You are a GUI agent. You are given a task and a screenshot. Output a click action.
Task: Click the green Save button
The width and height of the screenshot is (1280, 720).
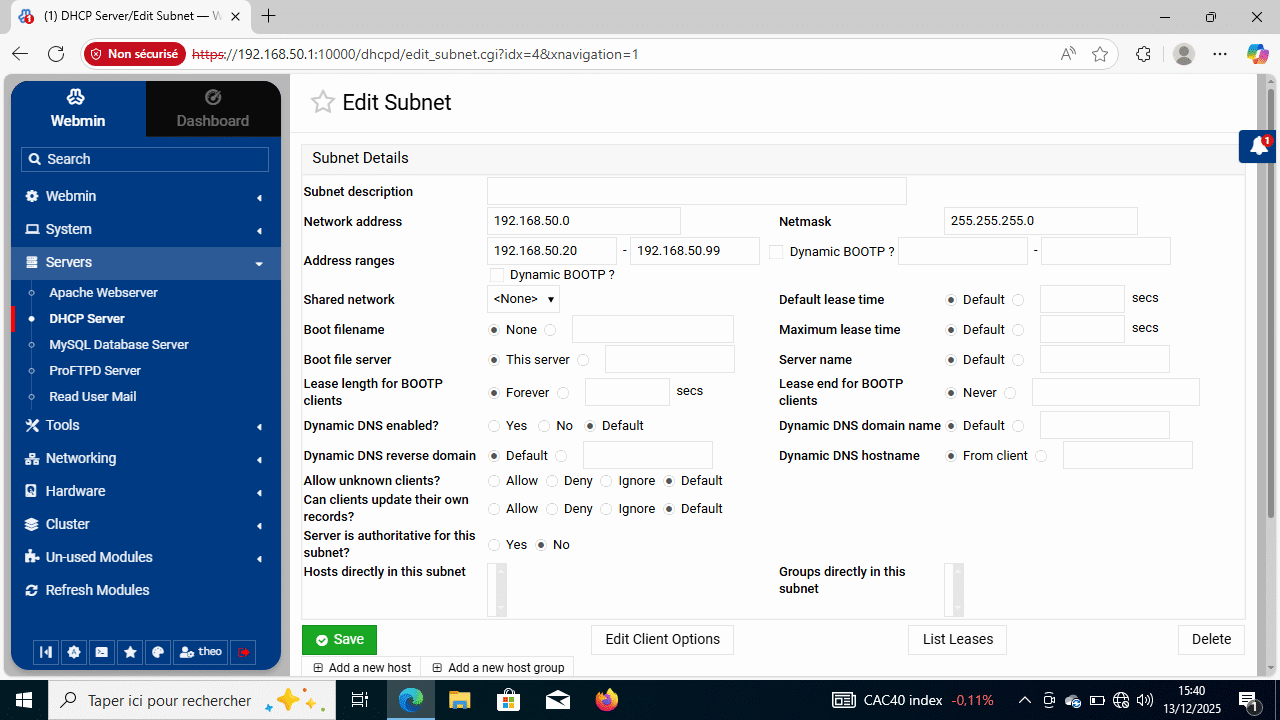[339, 640]
